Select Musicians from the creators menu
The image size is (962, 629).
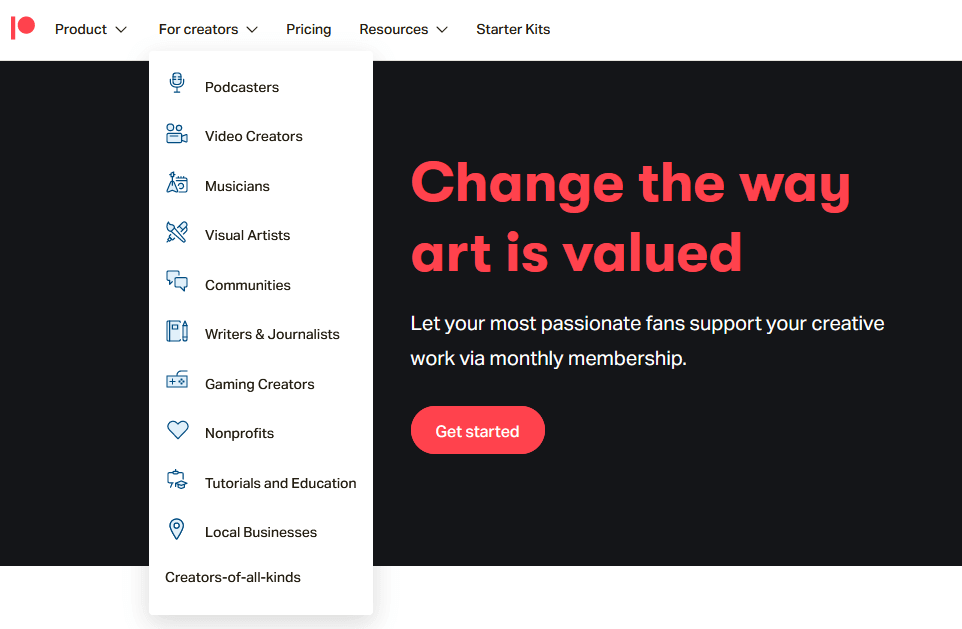[237, 186]
